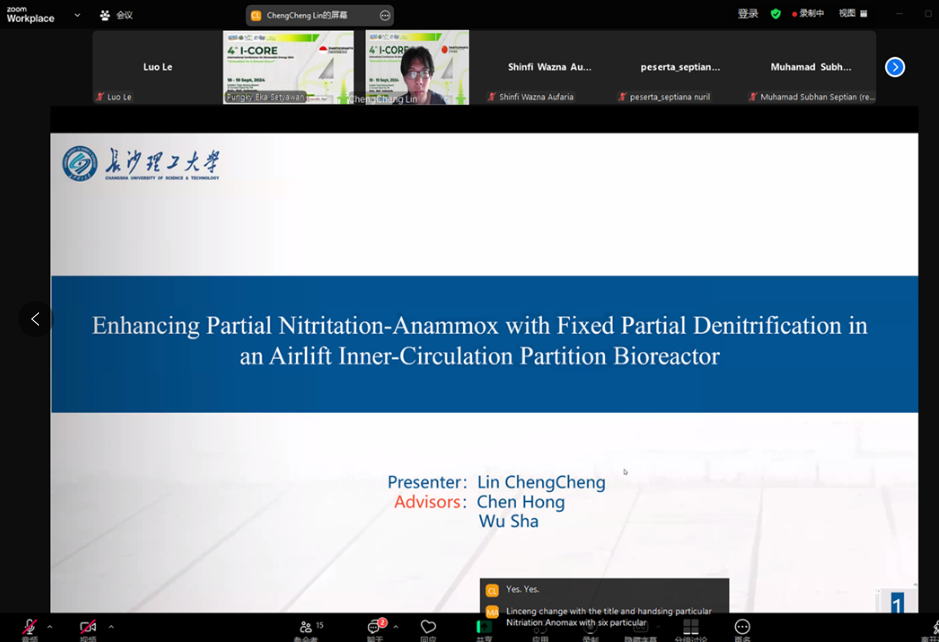Open the 会议 meeting tab

pyautogui.click(x=117, y=15)
